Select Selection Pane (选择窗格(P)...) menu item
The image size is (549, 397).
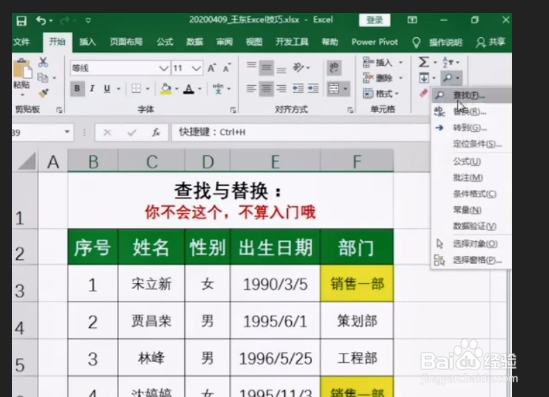pos(471,260)
